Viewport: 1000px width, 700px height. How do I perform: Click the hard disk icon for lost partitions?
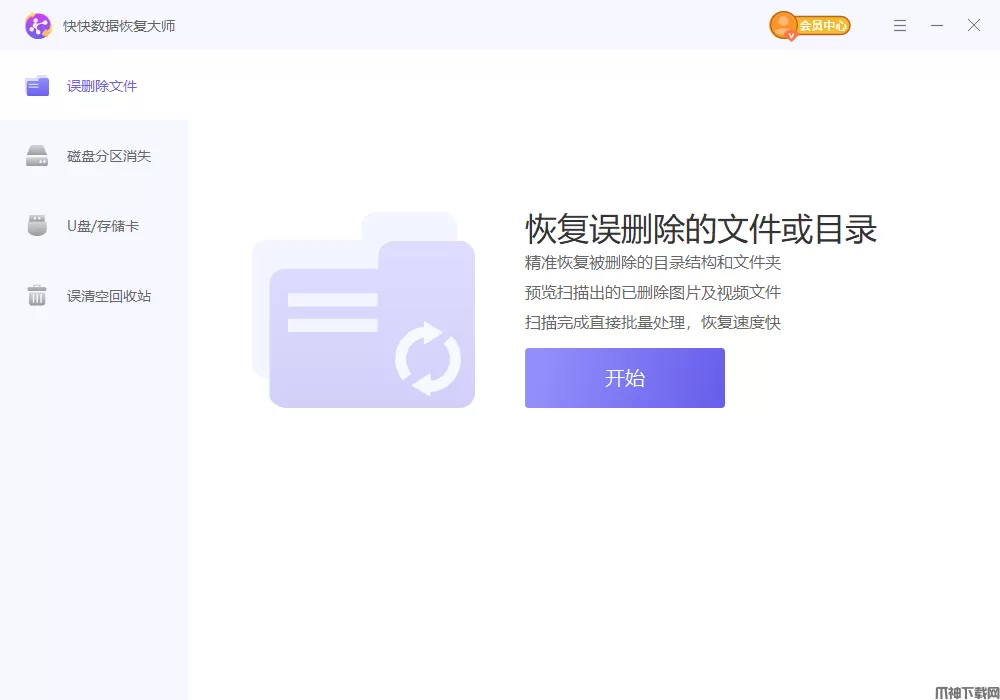pos(37,156)
